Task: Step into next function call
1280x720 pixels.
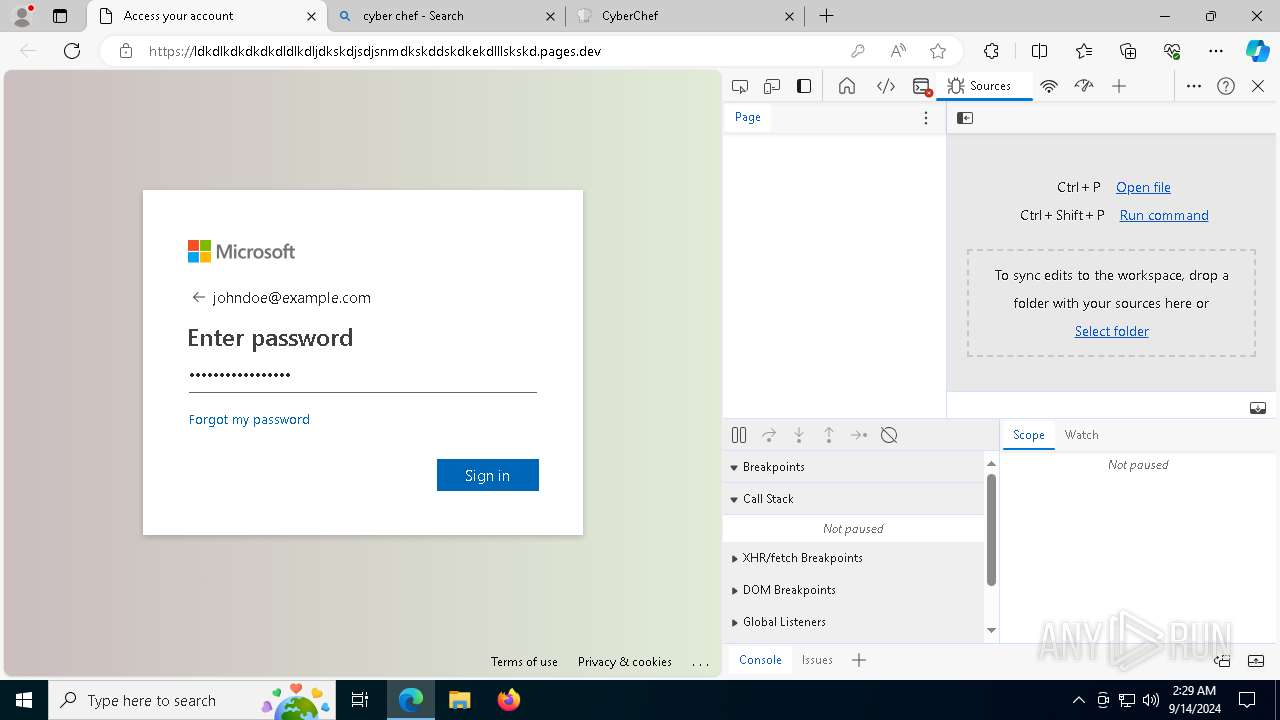Action: 799,435
